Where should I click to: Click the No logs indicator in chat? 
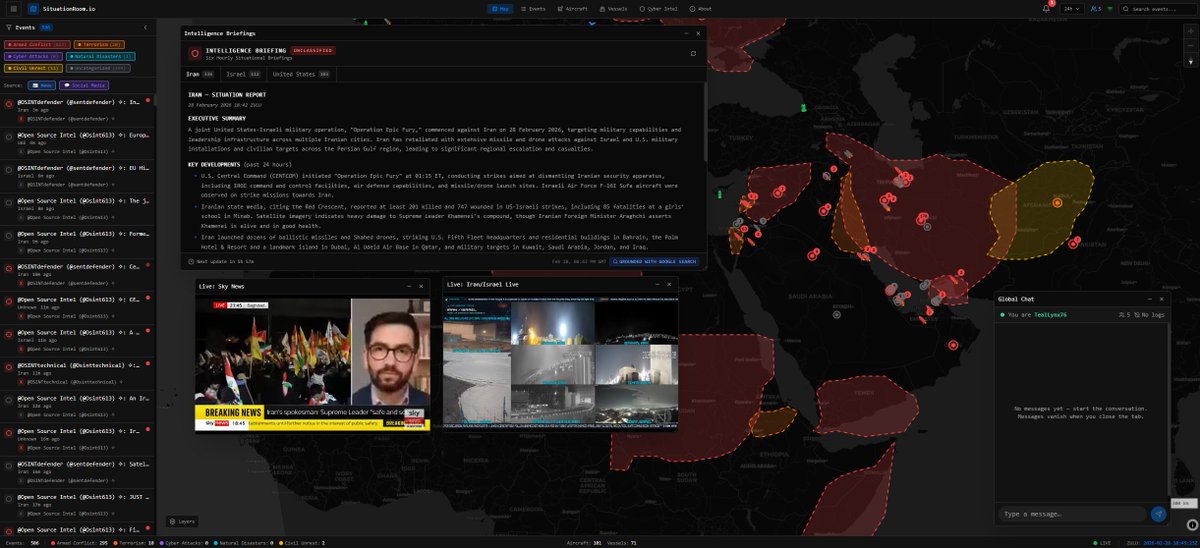pos(1151,315)
